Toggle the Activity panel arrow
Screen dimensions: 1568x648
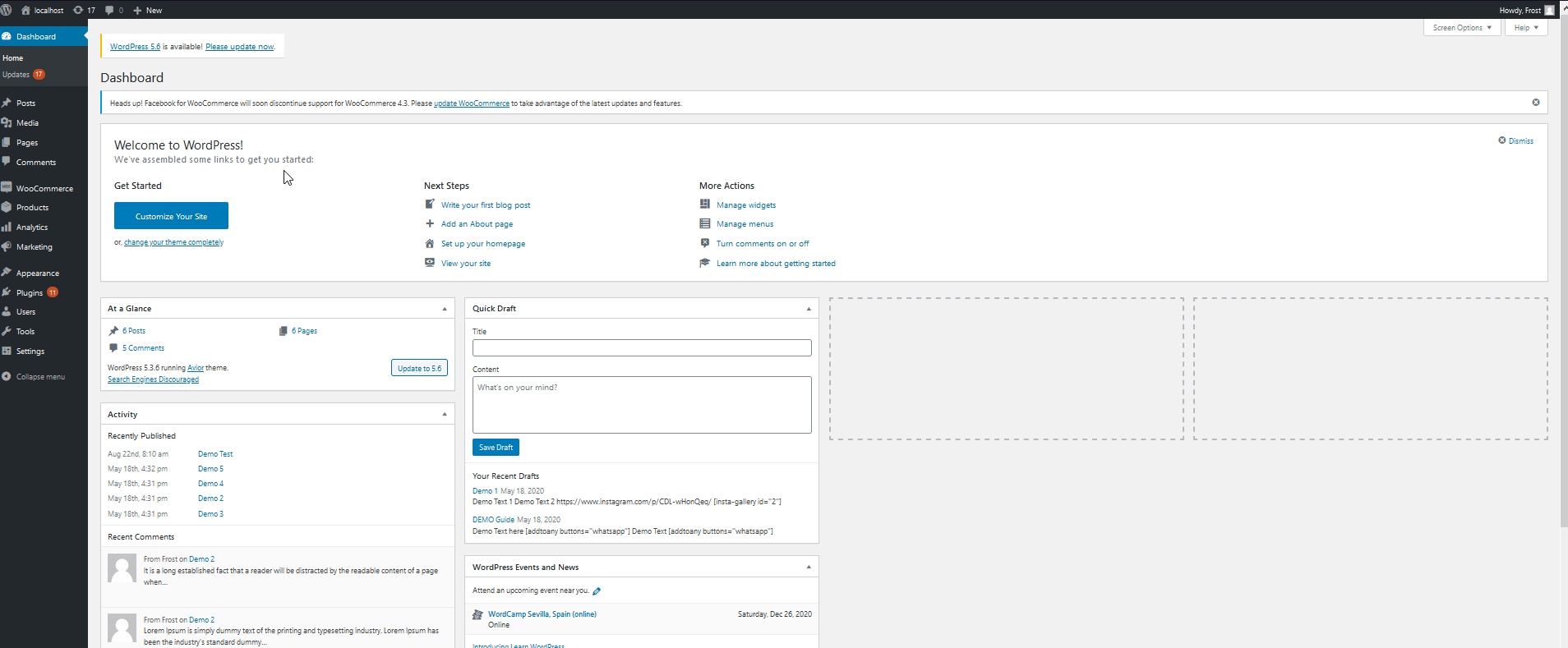point(445,415)
